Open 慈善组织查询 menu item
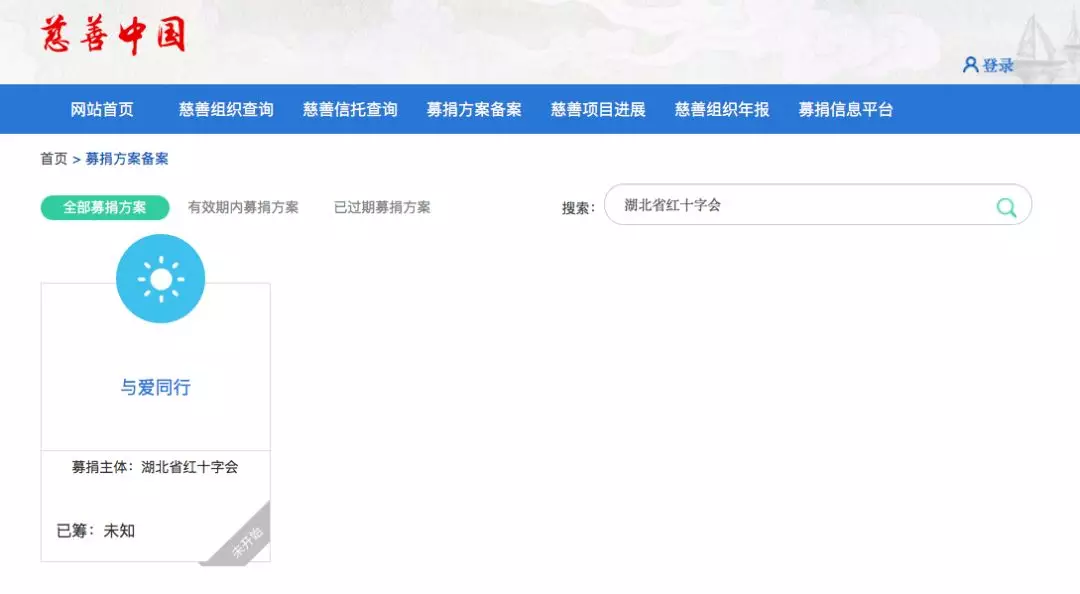This screenshot has width=1080, height=594. pyautogui.click(x=226, y=110)
